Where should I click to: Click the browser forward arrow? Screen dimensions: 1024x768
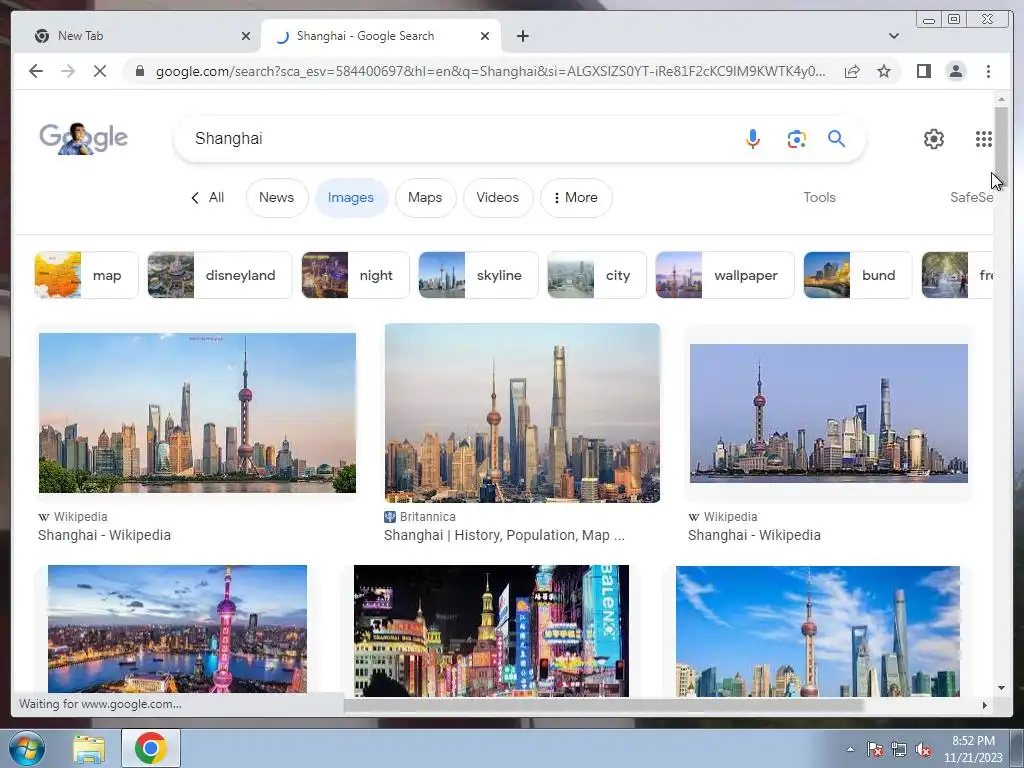[68, 71]
